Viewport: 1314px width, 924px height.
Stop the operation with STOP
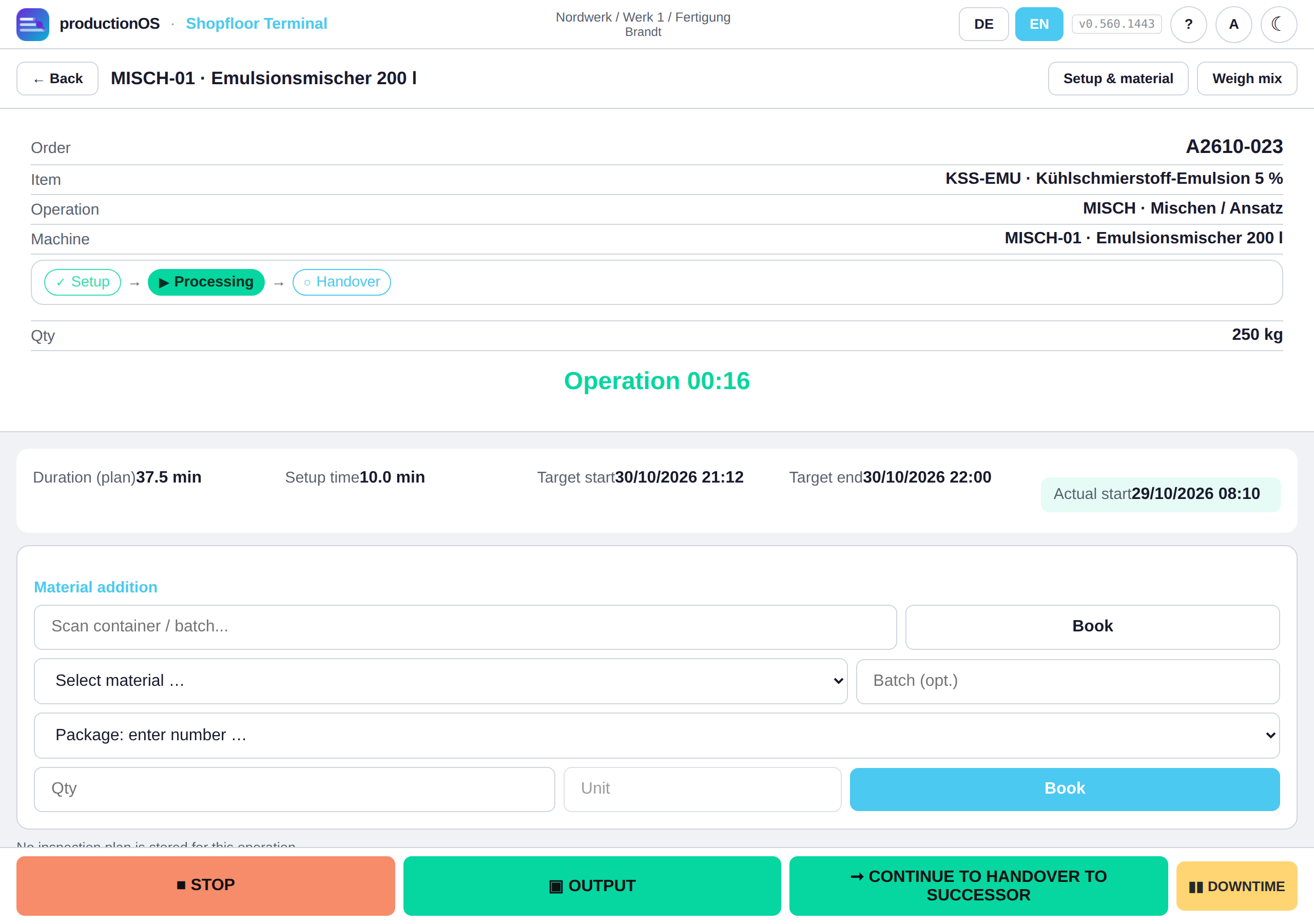(x=205, y=885)
